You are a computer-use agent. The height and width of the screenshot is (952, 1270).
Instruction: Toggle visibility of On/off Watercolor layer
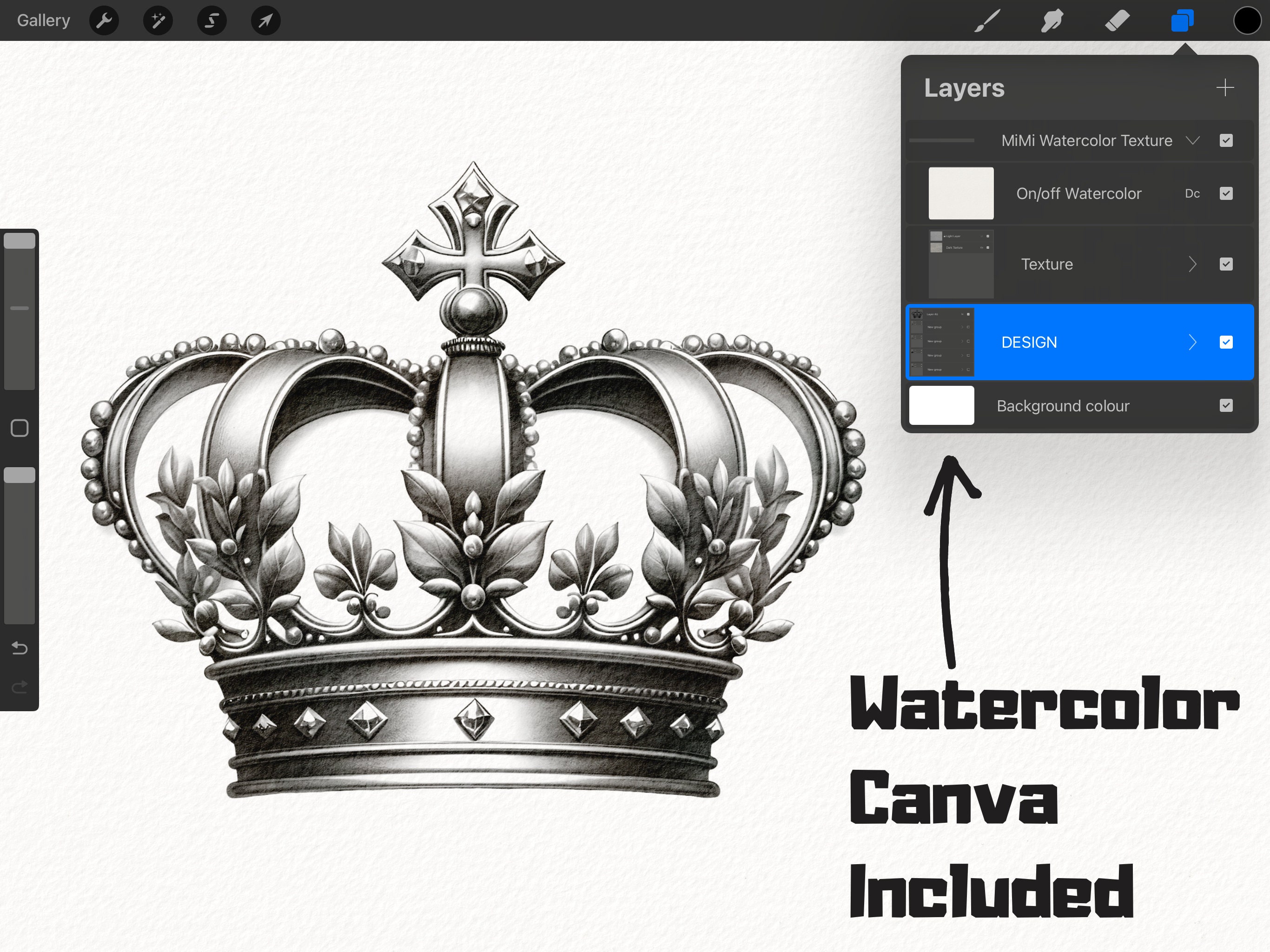tap(1226, 193)
